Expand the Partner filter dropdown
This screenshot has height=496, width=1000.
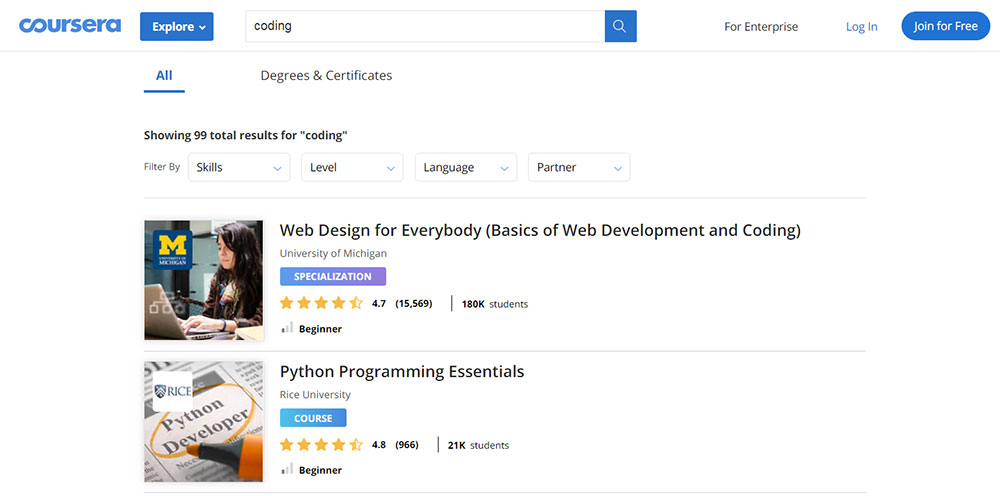(579, 167)
